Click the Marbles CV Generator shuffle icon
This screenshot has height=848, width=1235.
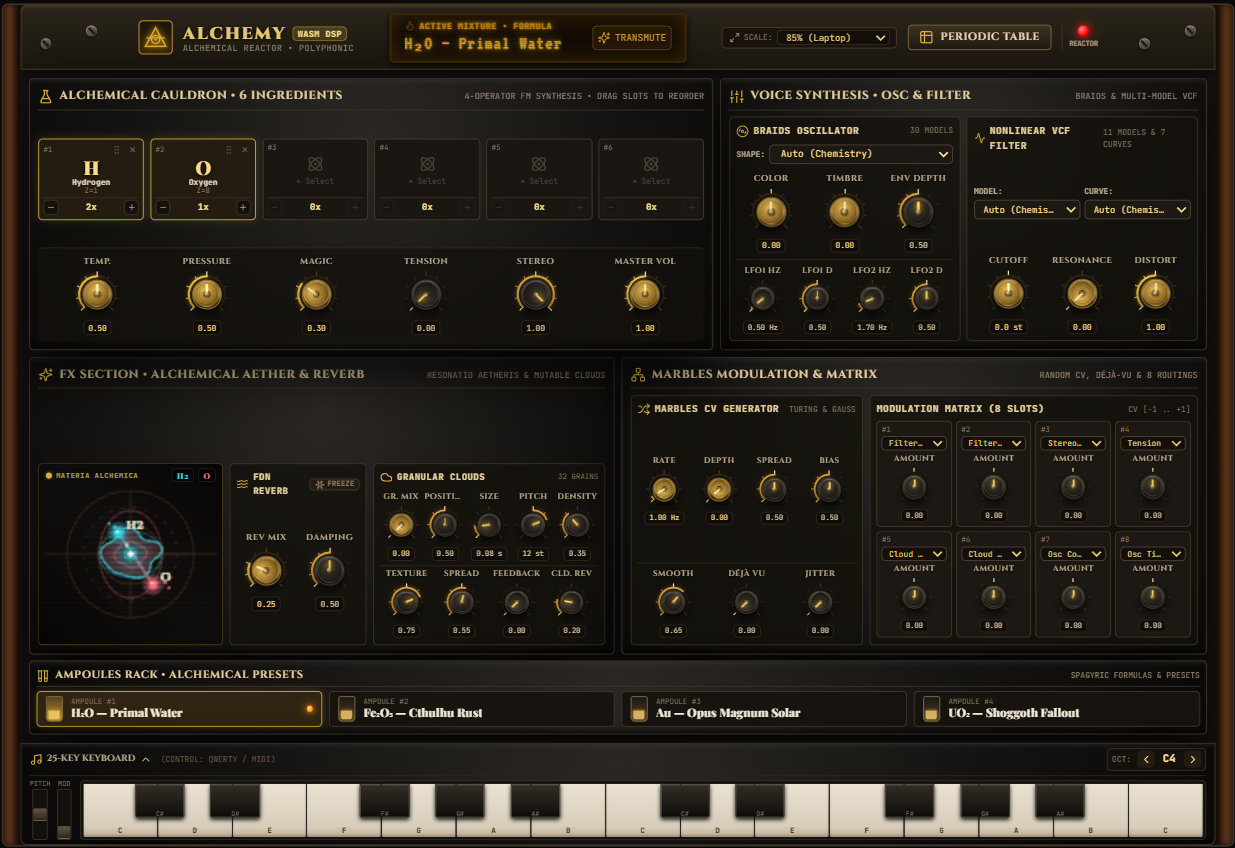point(644,409)
